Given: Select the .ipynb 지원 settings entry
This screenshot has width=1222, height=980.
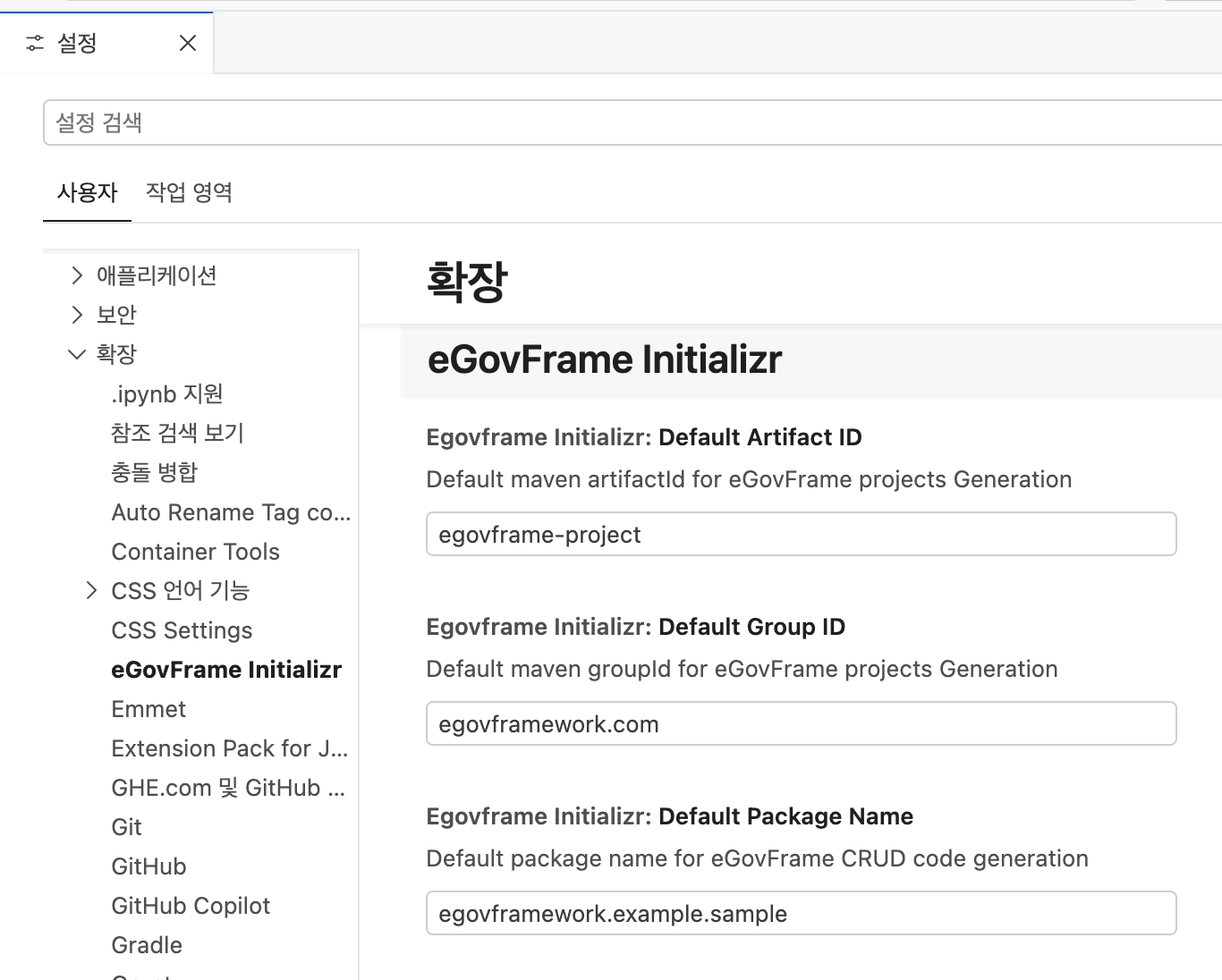Looking at the screenshot, I should coord(166,393).
